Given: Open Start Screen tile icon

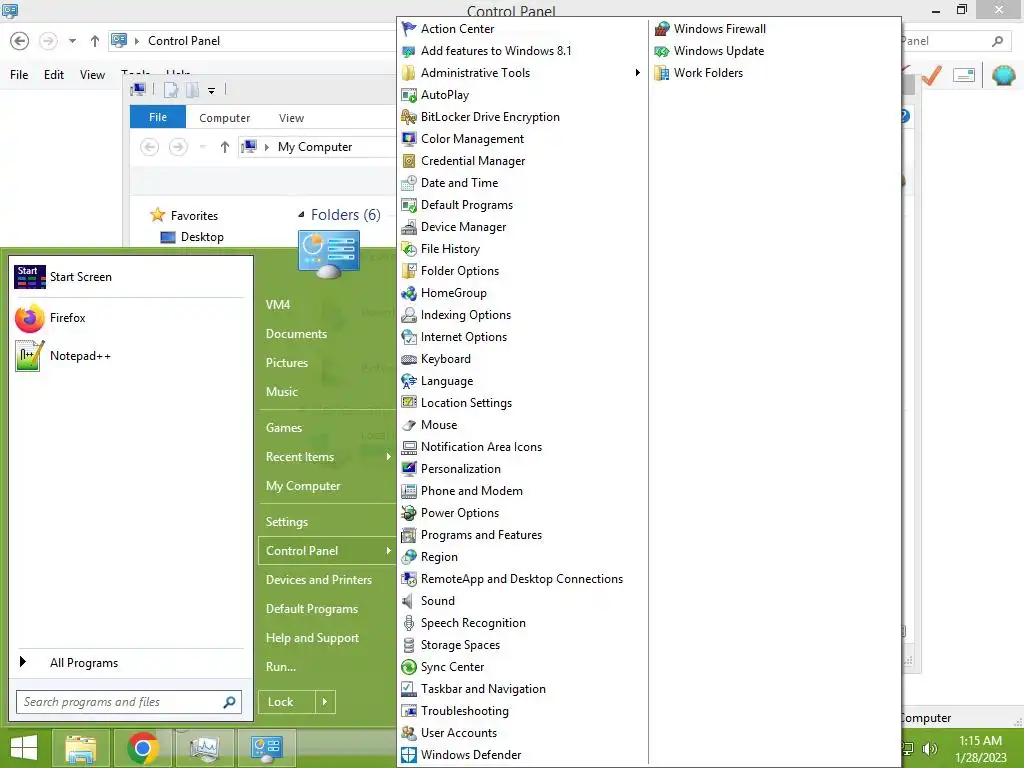Looking at the screenshot, I should click(30, 277).
